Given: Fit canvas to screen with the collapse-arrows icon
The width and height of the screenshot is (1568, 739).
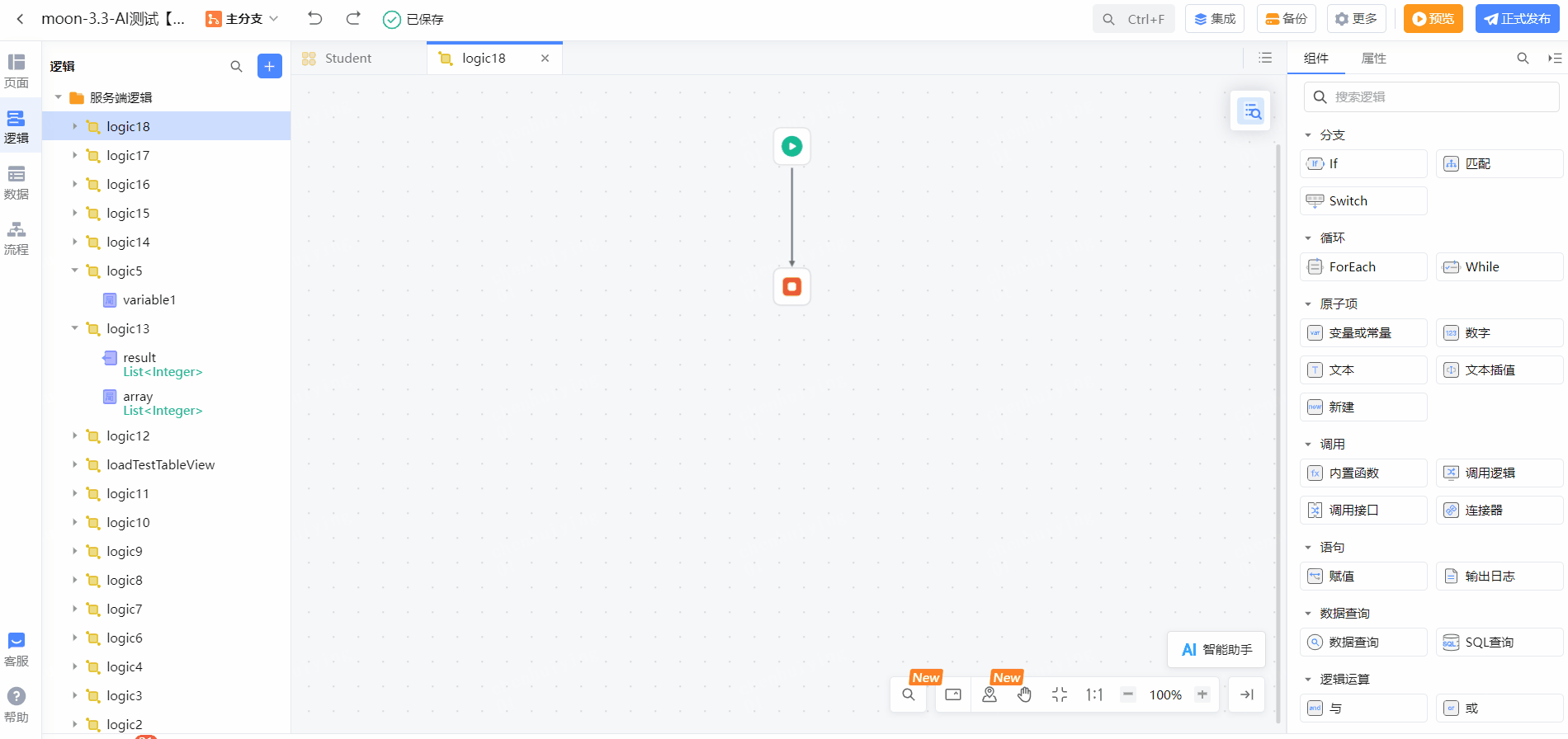Looking at the screenshot, I should tap(1060, 694).
